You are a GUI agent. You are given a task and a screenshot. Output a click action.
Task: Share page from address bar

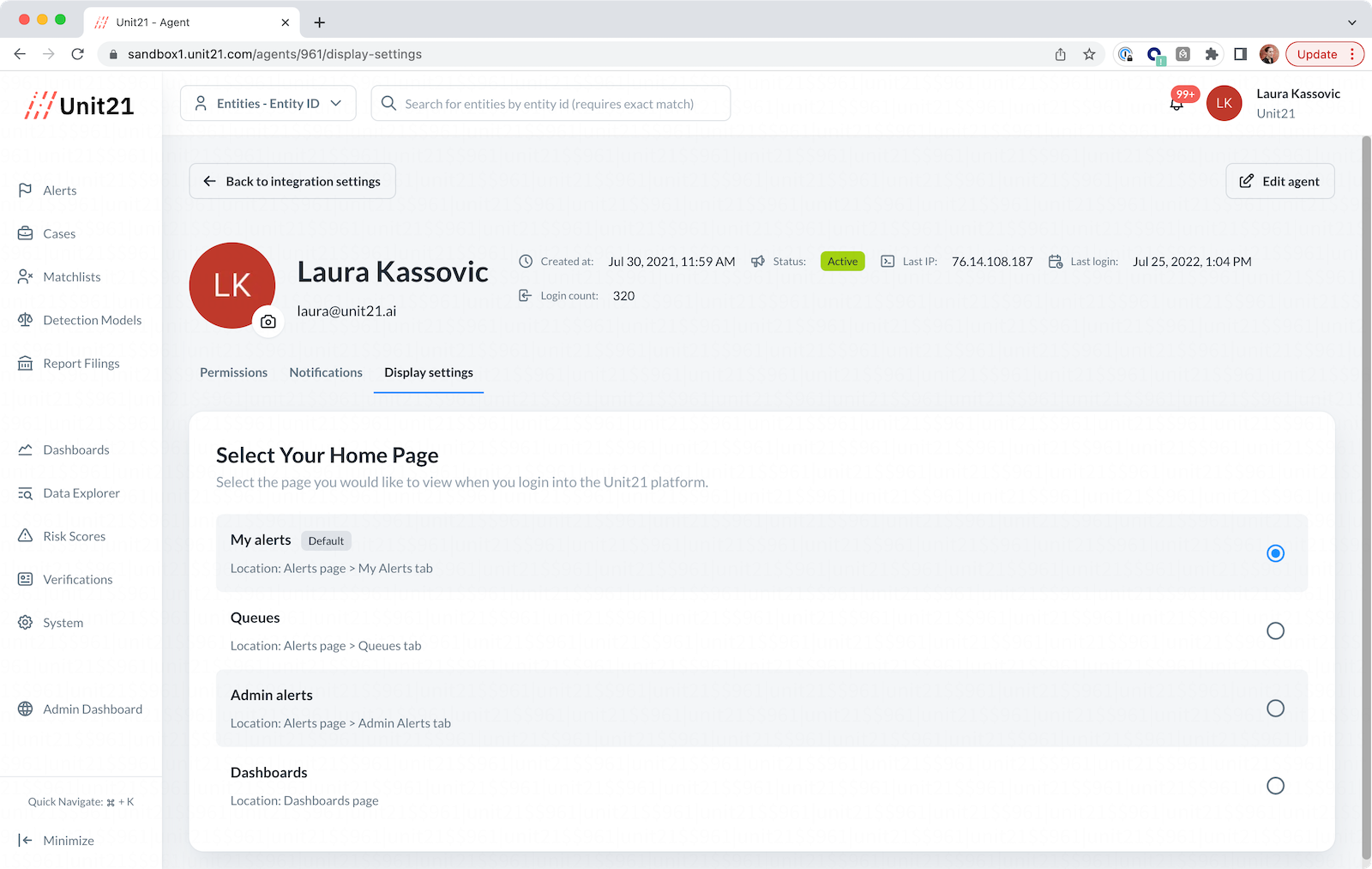pos(1061,54)
